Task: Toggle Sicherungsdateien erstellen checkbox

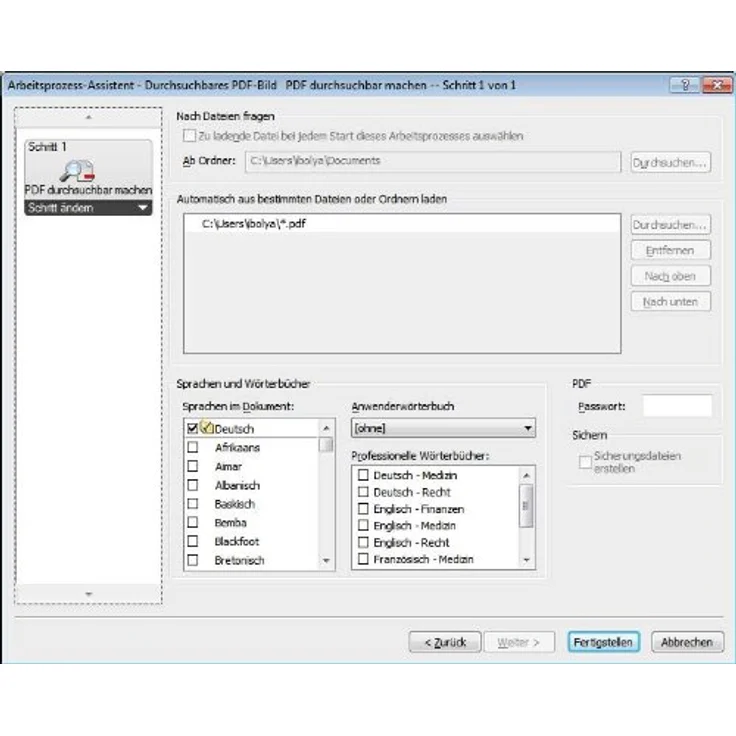Action: pos(585,462)
